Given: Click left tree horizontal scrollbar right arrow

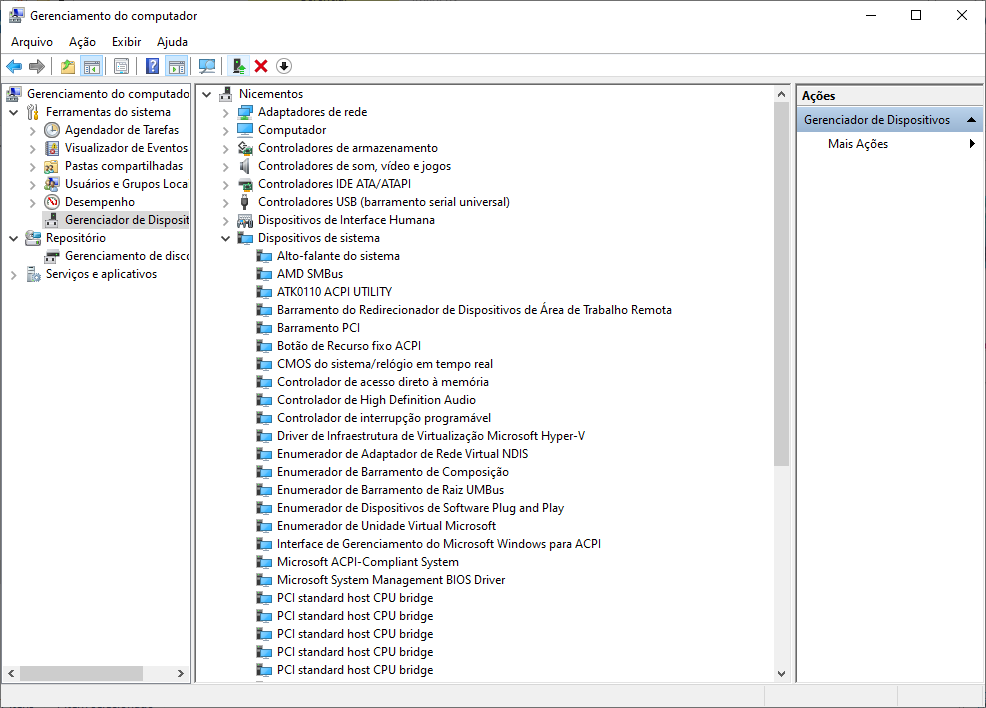Looking at the screenshot, I should [x=180, y=673].
